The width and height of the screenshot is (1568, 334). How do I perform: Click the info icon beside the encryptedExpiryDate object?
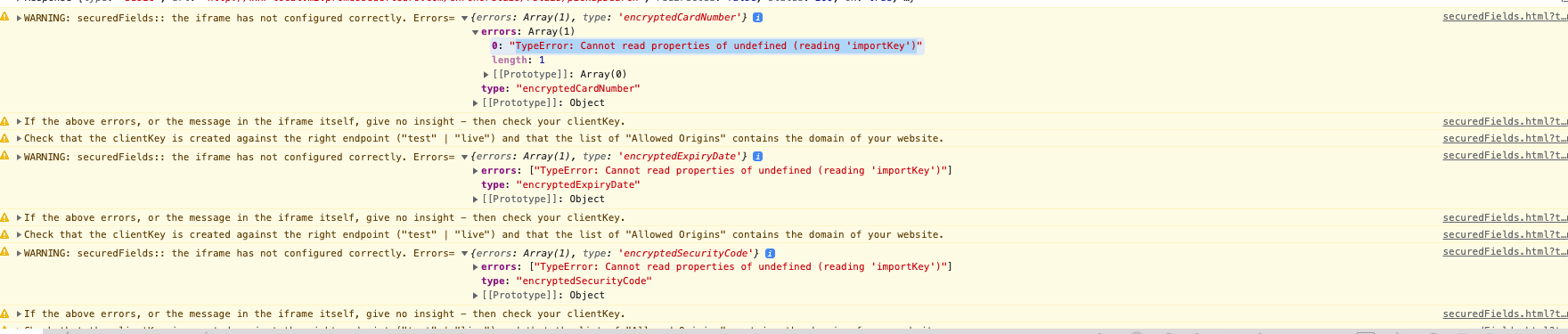(757, 157)
